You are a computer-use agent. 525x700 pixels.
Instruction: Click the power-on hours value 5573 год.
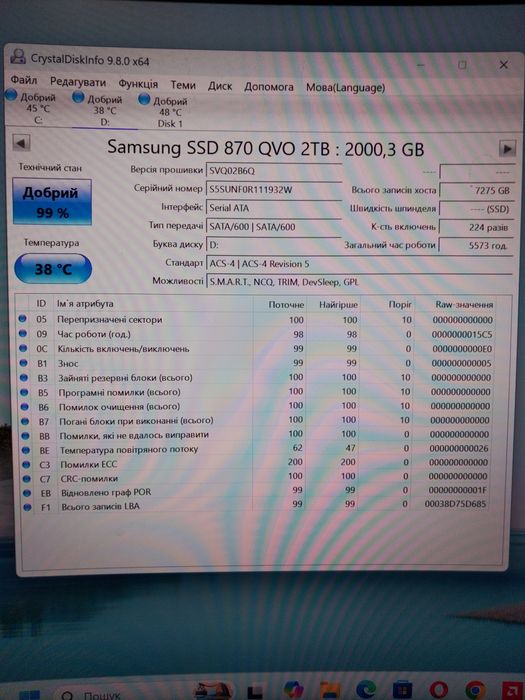pos(476,246)
